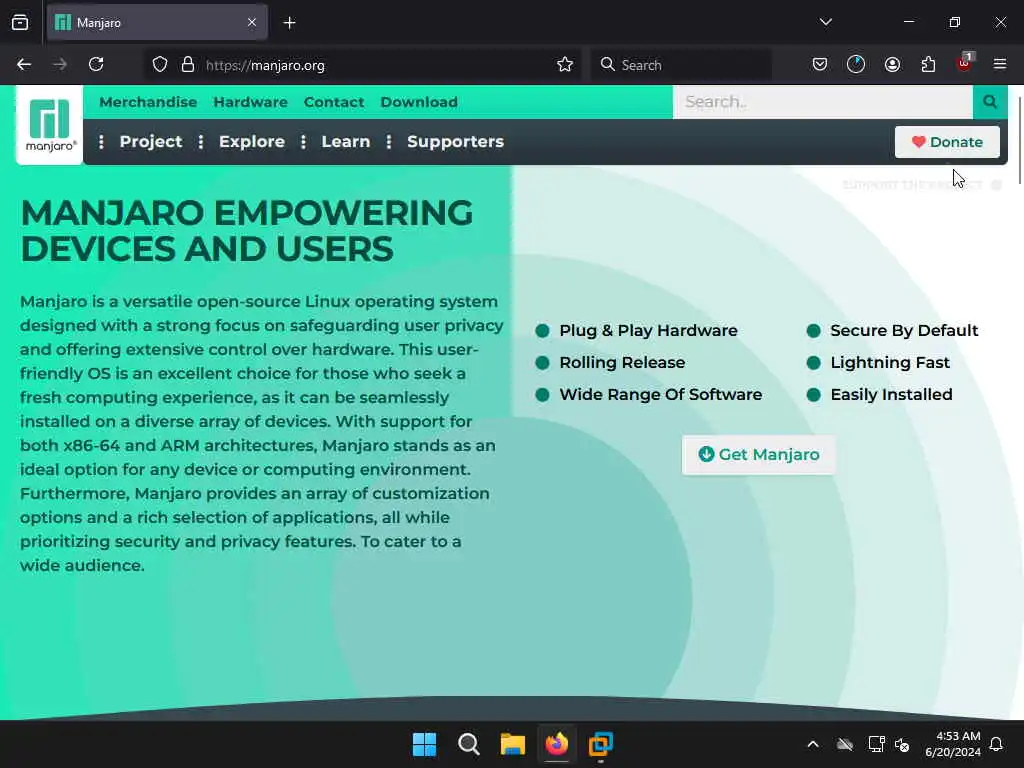Expand the Supporters menu

pyautogui.click(x=455, y=142)
